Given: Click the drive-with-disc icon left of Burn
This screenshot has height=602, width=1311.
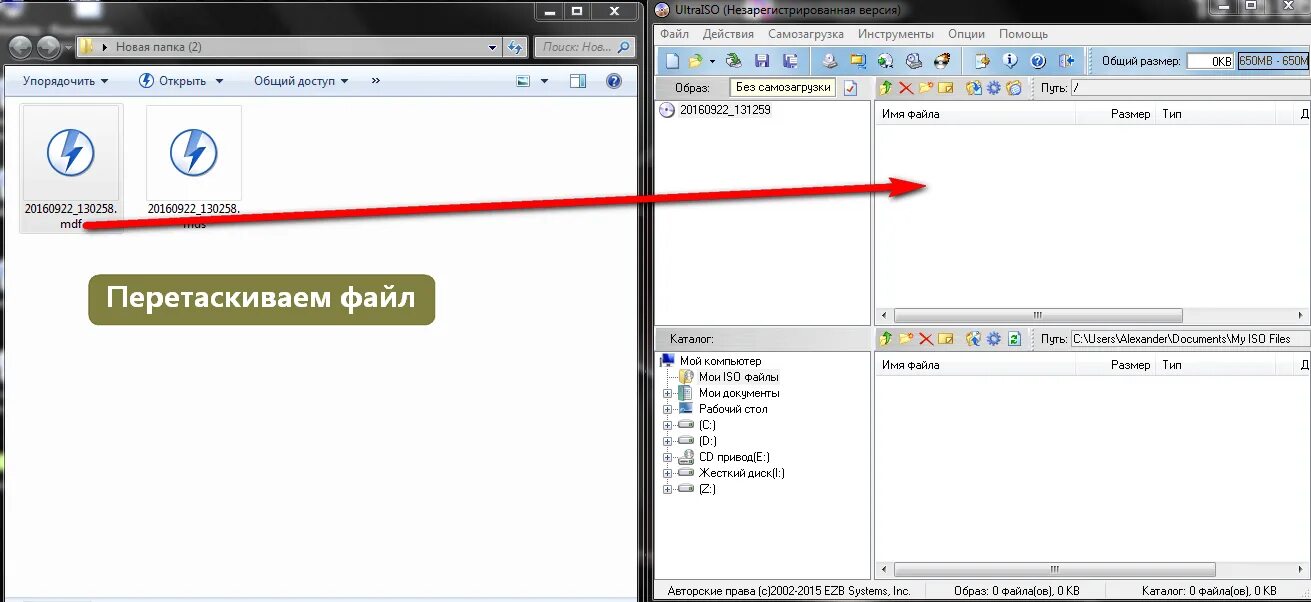Looking at the screenshot, I should (913, 61).
